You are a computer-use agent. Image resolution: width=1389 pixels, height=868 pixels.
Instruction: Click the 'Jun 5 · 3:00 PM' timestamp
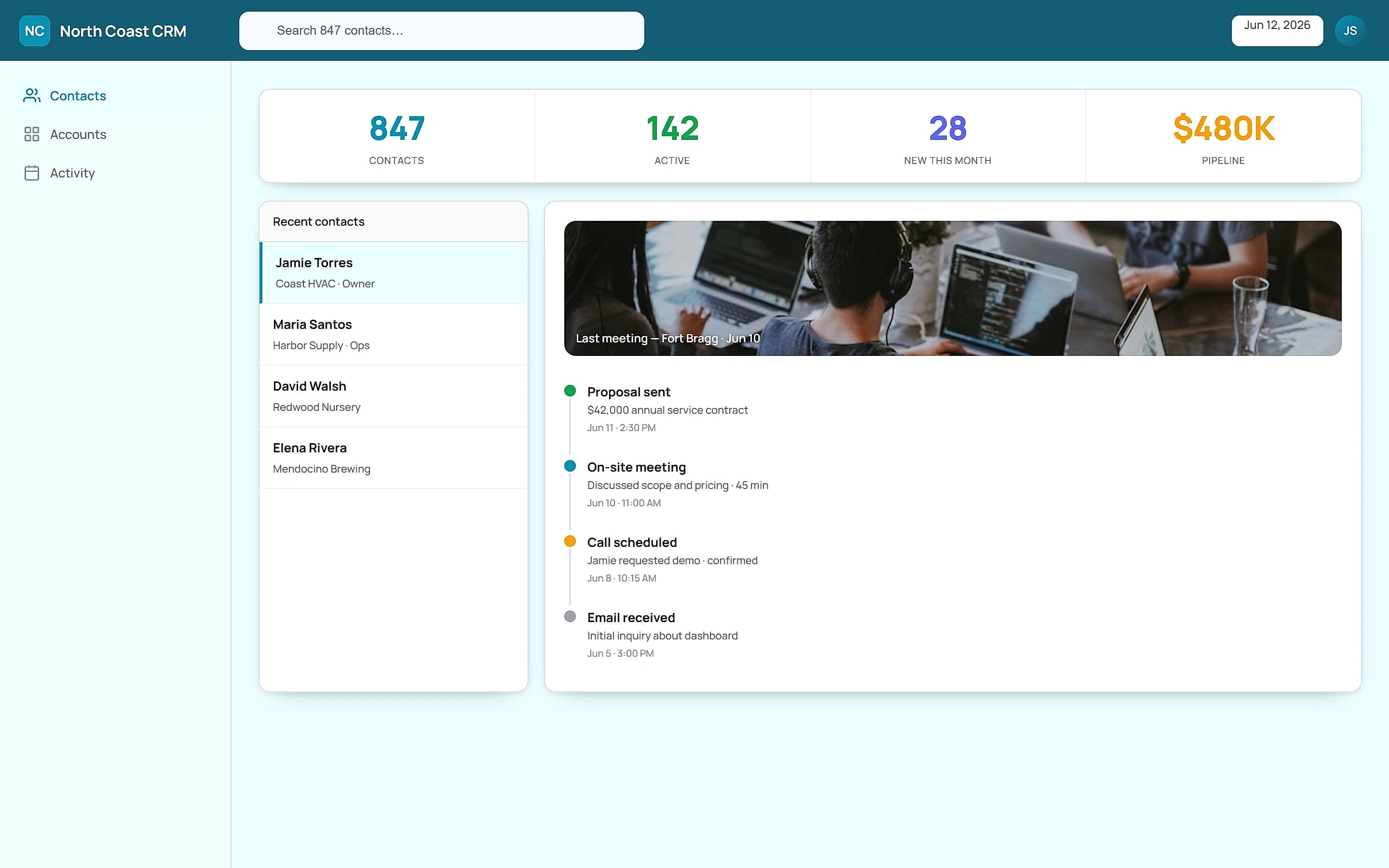click(x=620, y=653)
